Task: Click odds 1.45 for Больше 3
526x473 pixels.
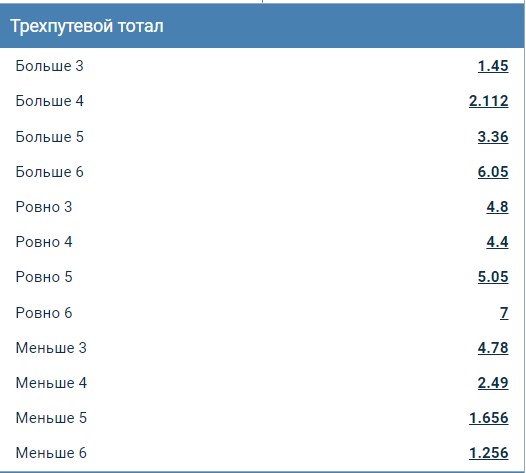Action: (493, 66)
